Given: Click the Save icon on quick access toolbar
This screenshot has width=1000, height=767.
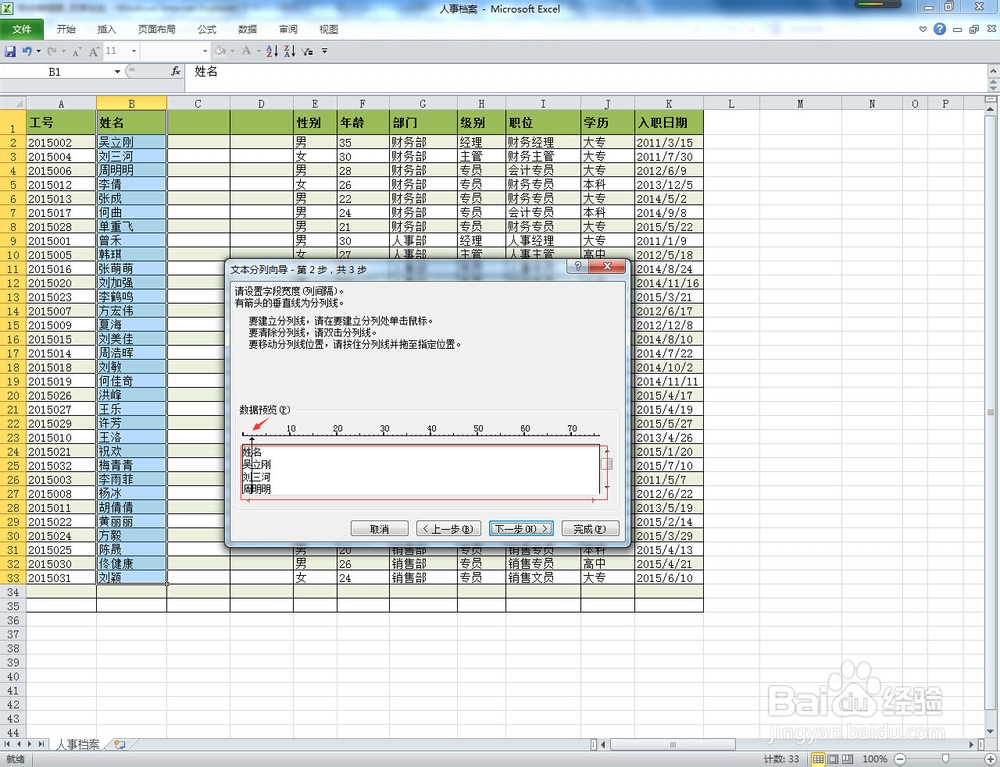Looking at the screenshot, I should click(10, 50).
